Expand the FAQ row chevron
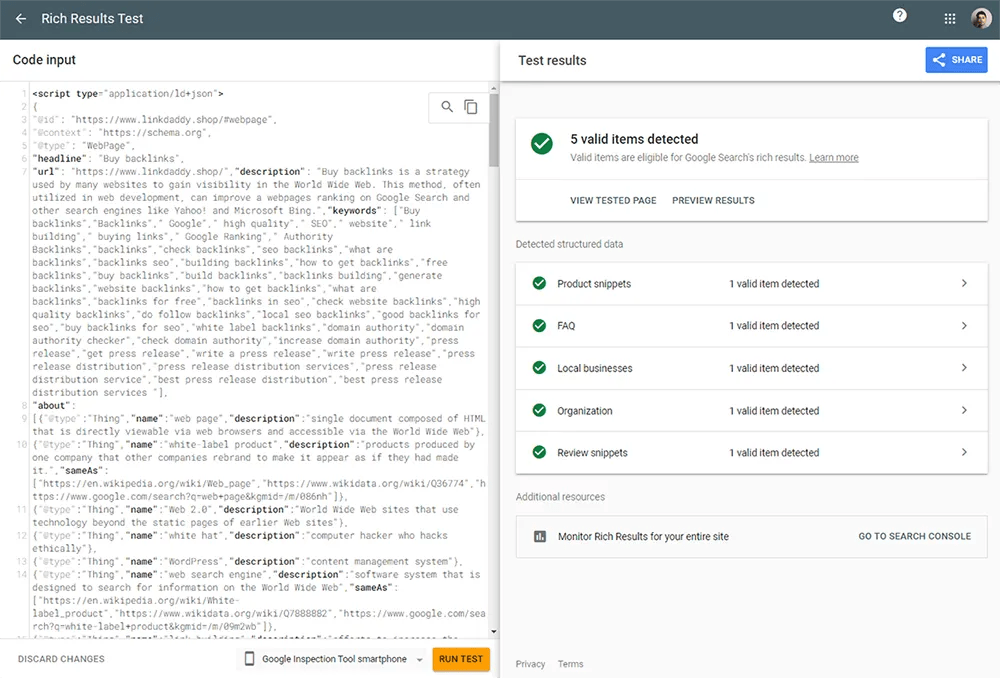This screenshot has width=1000, height=678. coord(964,325)
